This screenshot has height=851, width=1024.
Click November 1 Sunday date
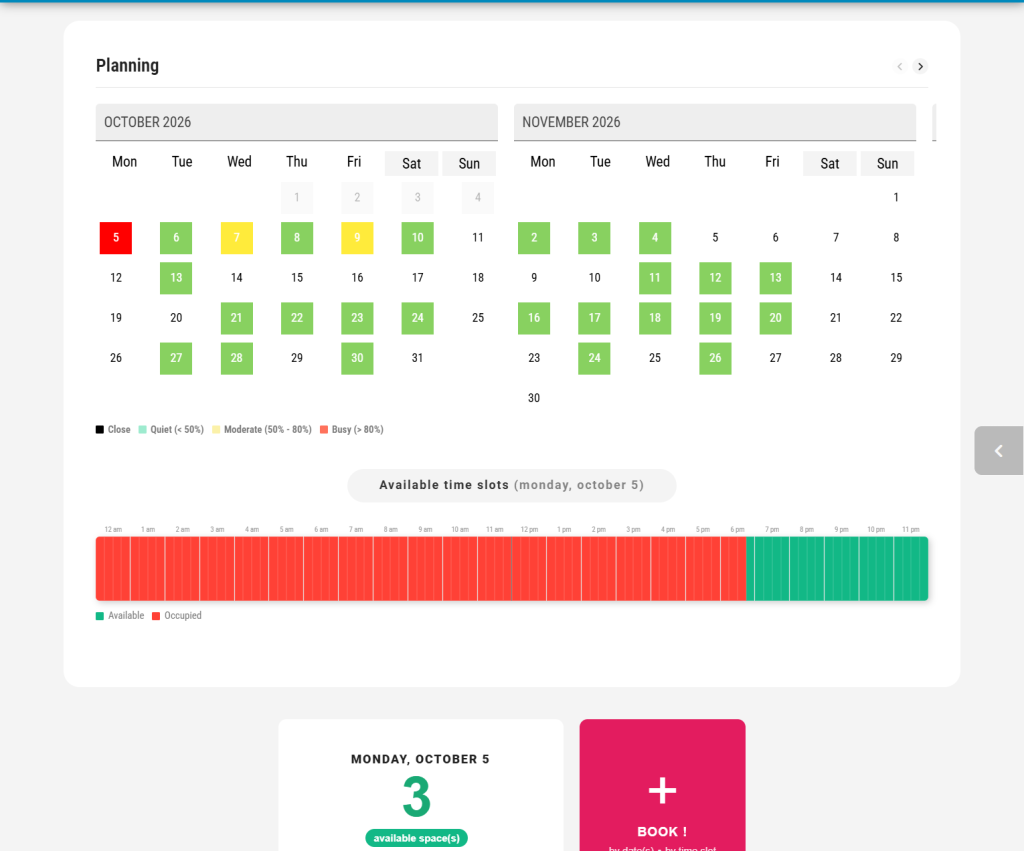tap(896, 198)
